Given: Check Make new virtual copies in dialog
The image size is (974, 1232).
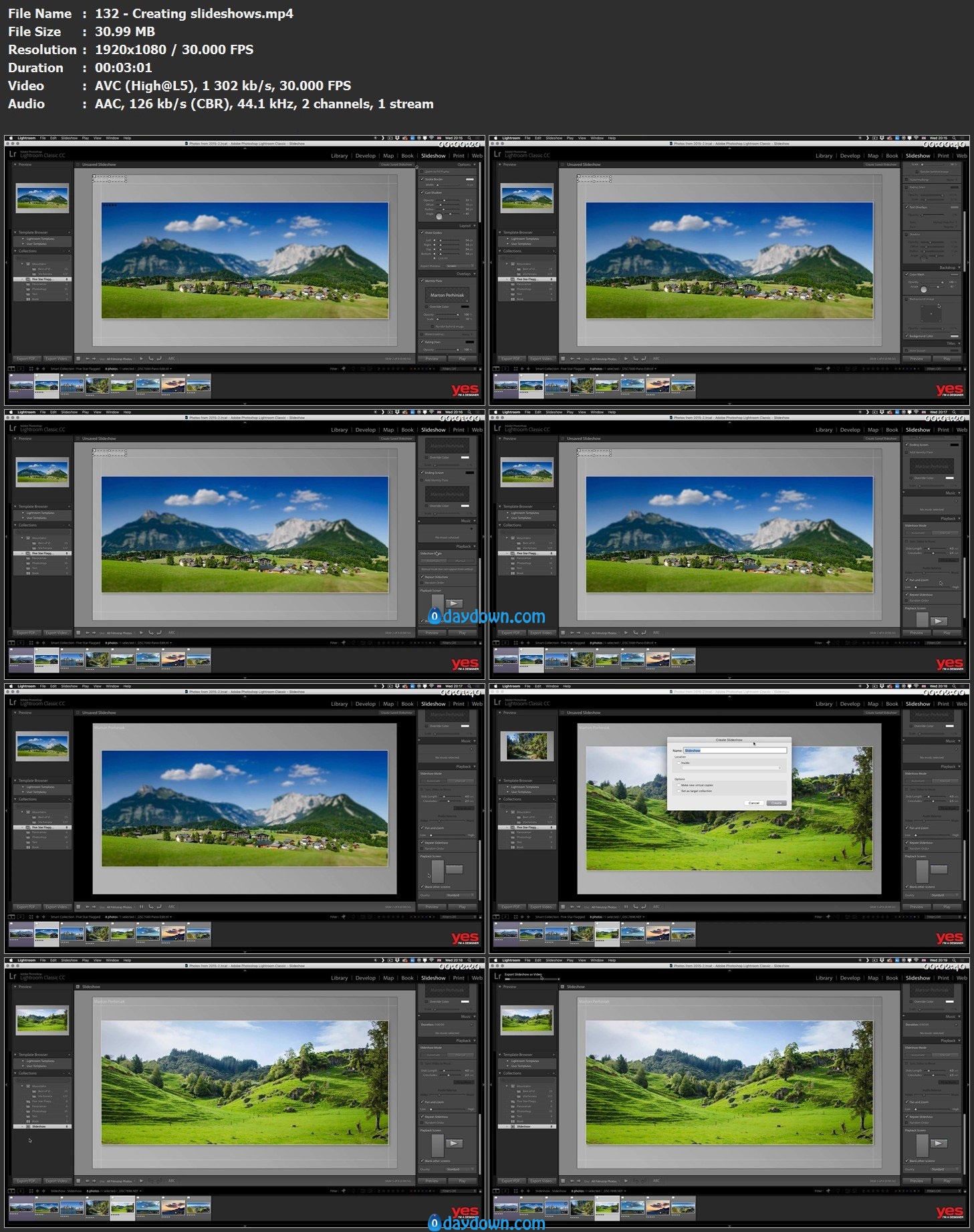Looking at the screenshot, I should coord(679,785).
